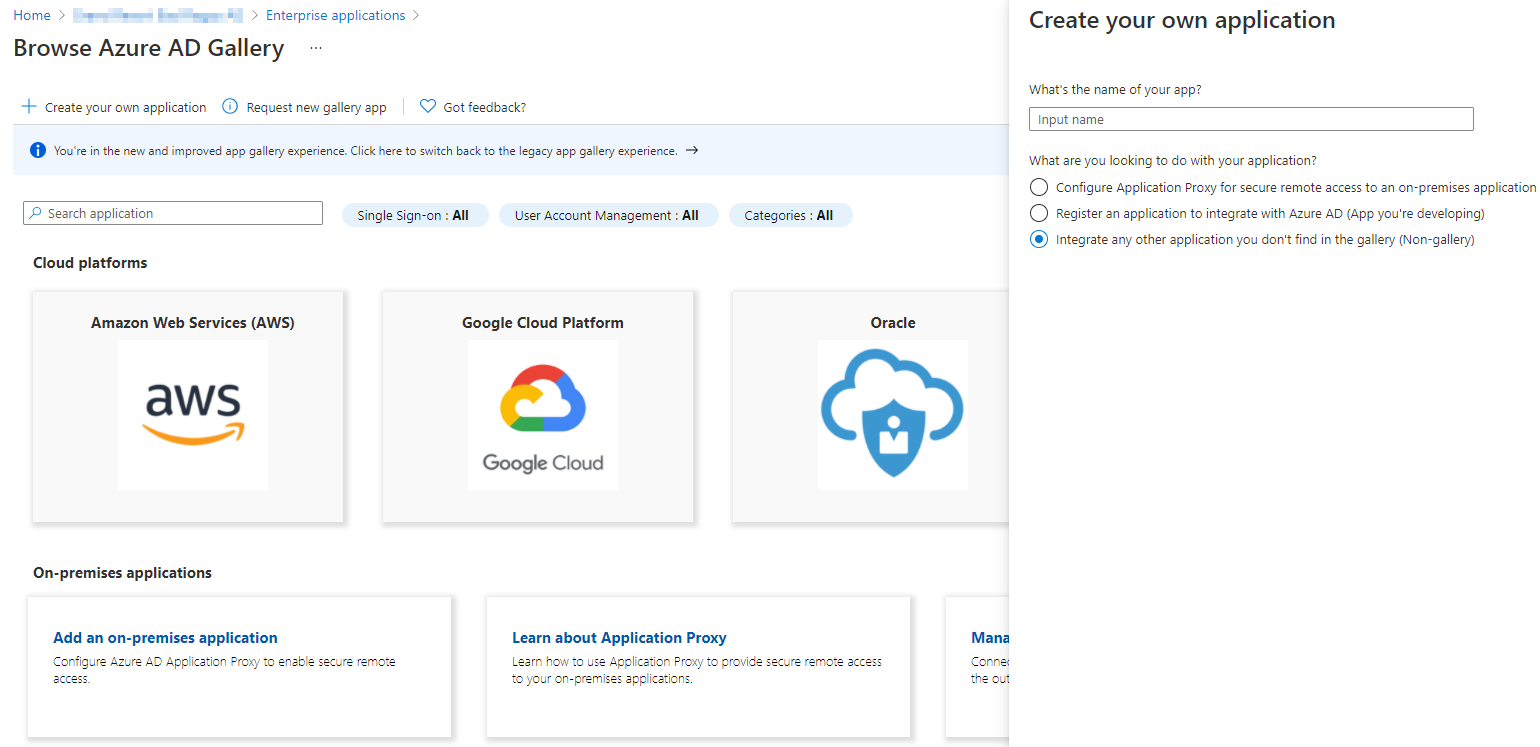Open Enterprise applications from the breadcrumb

(x=335, y=14)
